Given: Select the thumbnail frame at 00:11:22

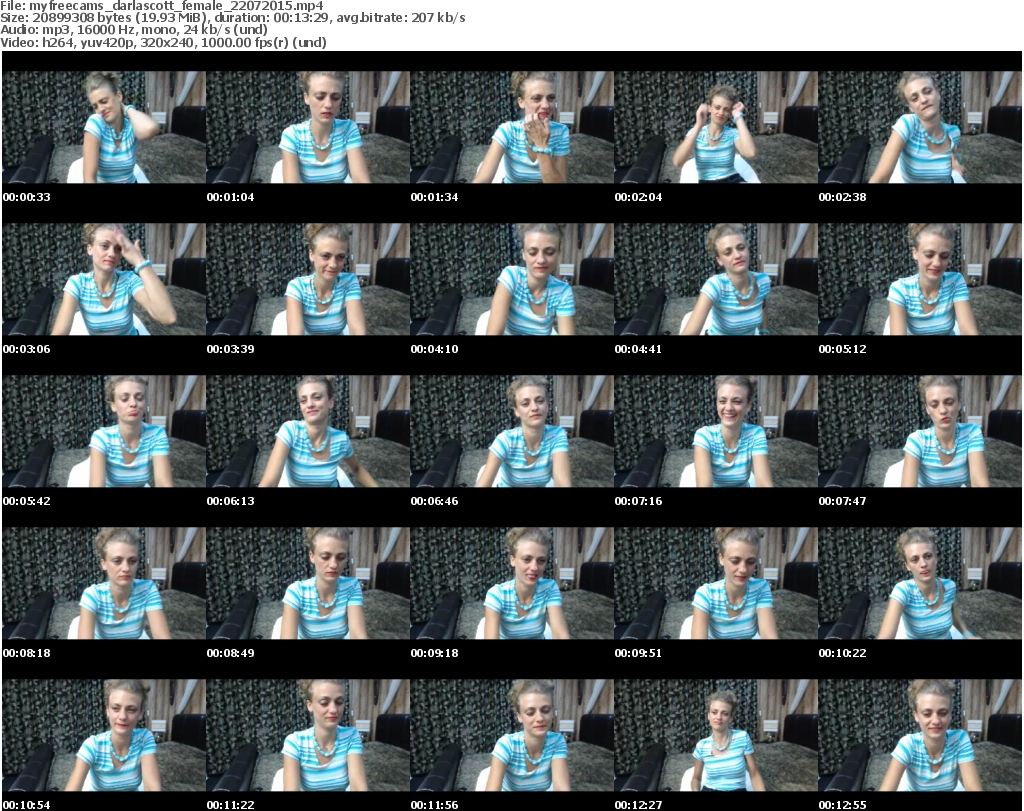Looking at the screenshot, I should pos(308,736).
